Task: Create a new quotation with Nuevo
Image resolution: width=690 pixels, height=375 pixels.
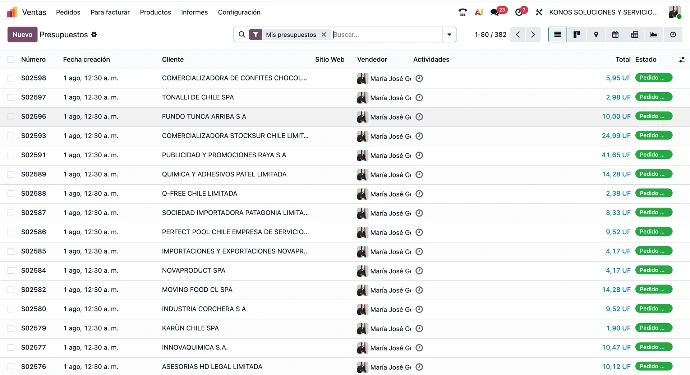Action: [22, 34]
